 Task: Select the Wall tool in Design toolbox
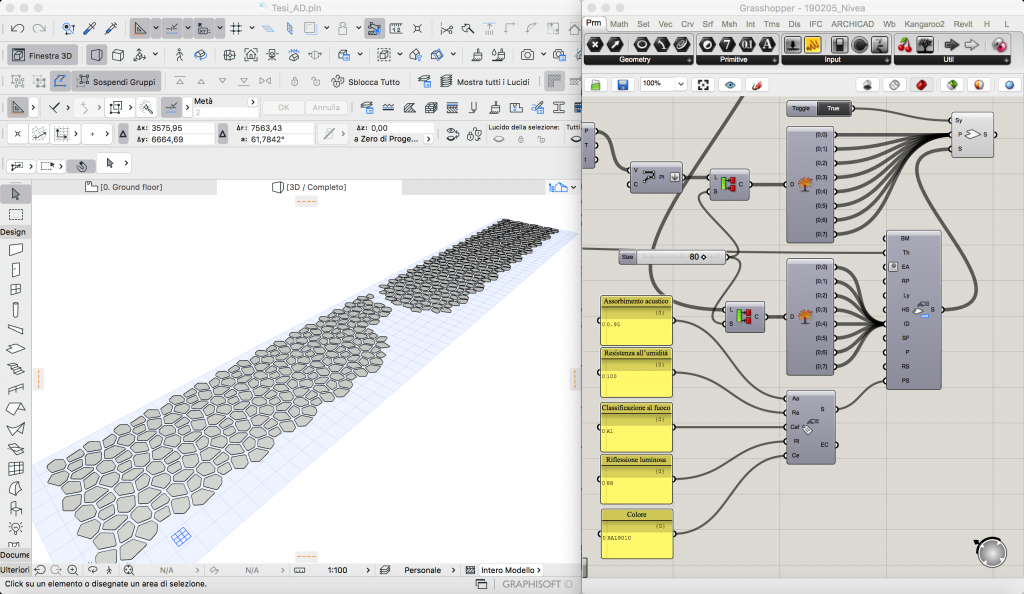[x=15, y=250]
